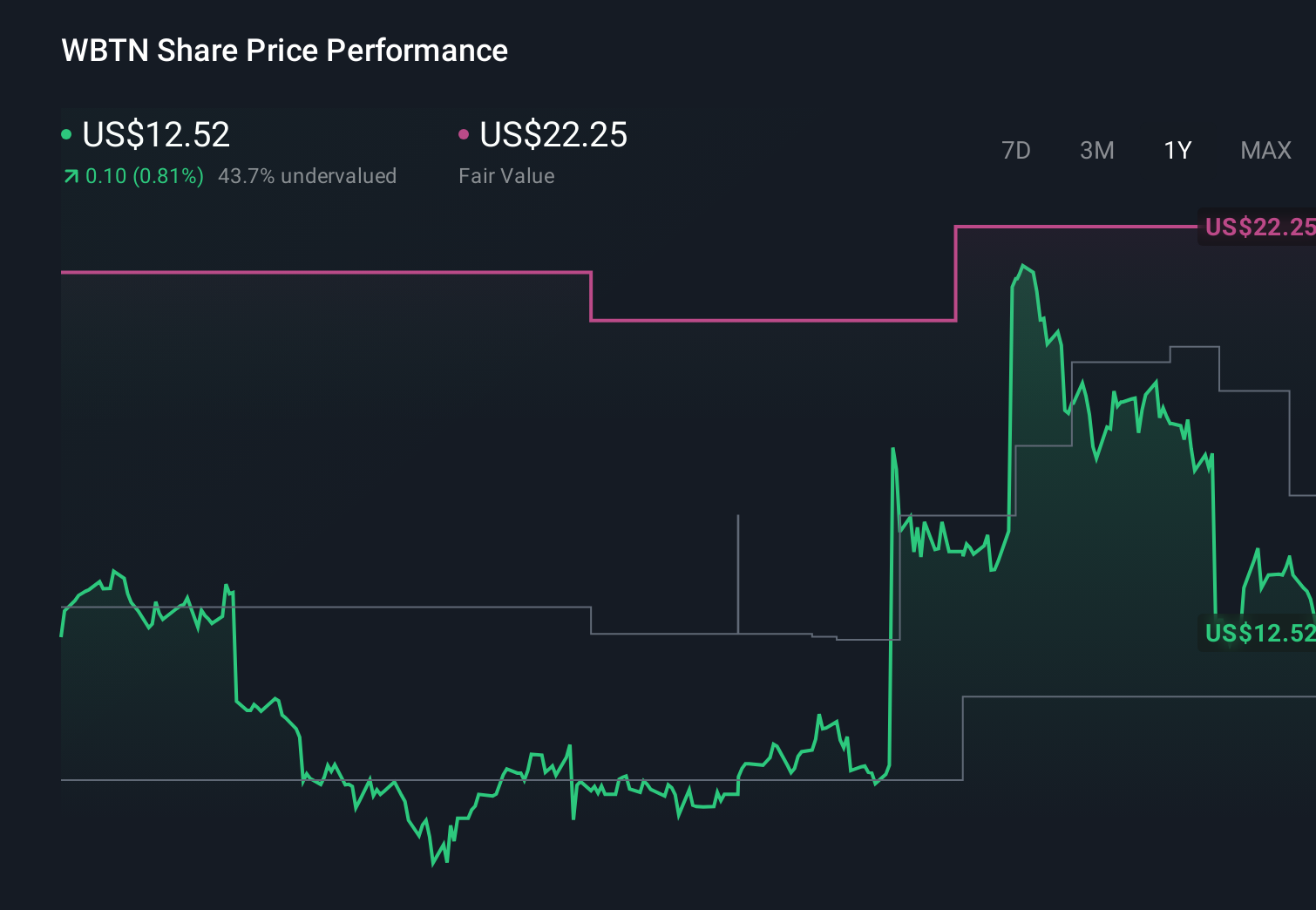Click the WBTN Share Price Performance title

pos(283,50)
